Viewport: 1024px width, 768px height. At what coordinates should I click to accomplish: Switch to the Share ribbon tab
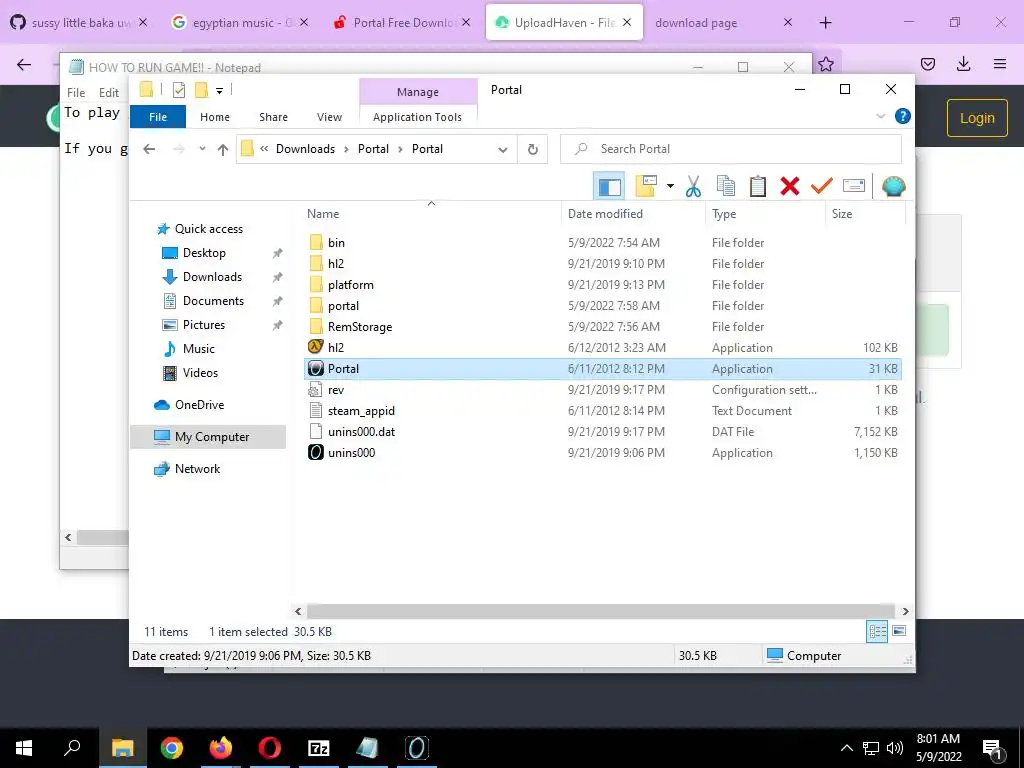[273, 117]
